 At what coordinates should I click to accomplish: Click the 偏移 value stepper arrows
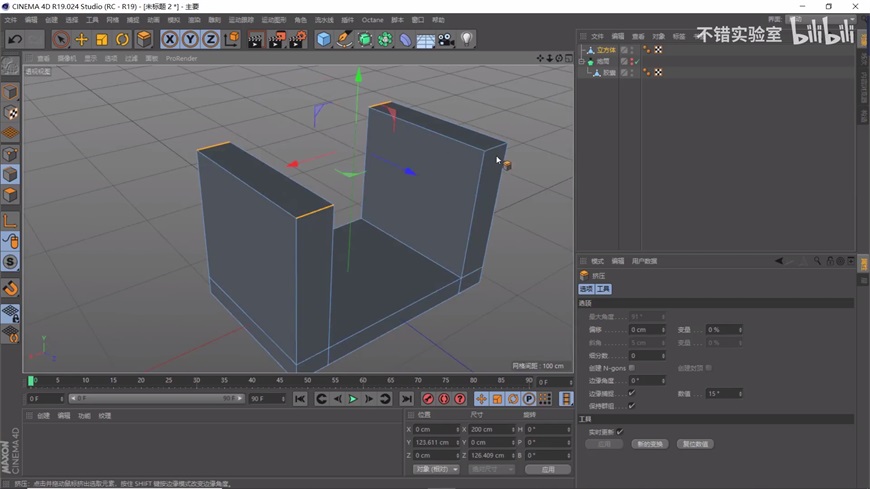pos(663,330)
